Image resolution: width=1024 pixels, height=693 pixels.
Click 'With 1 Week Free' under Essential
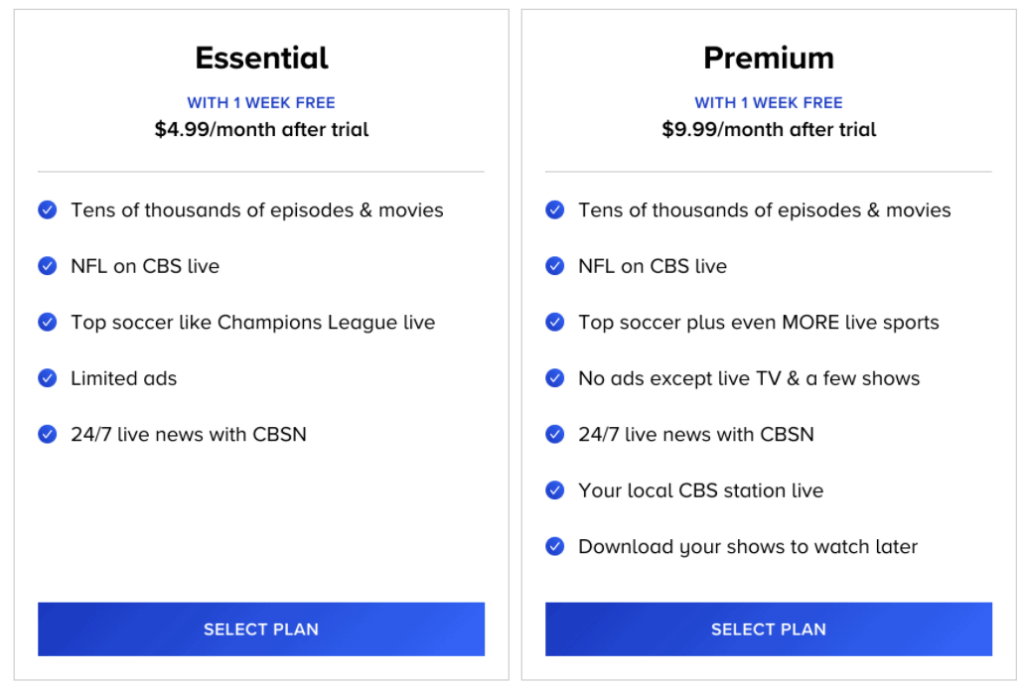[261, 102]
